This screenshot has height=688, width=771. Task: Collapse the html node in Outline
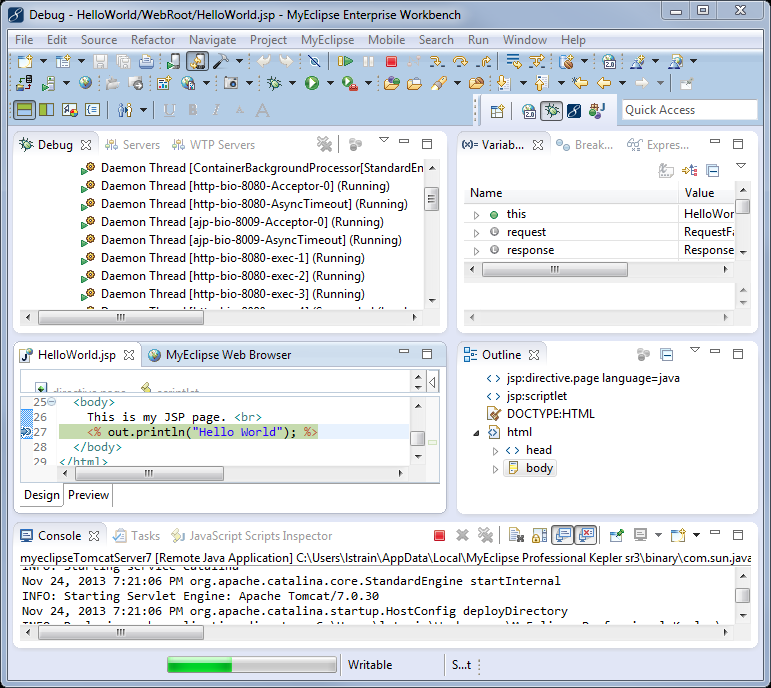pyautogui.click(x=478, y=432)
